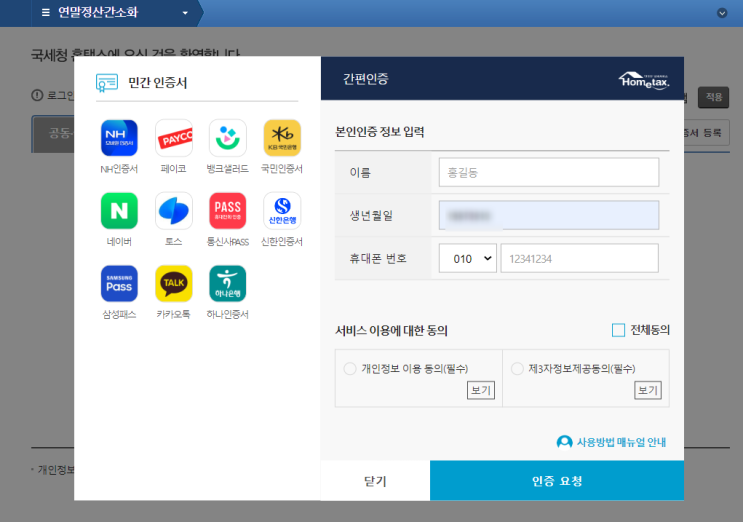Select the 통신사PASS icon
Screen dimensions: 743x522
pyautogui.click(x=228, y=211)
